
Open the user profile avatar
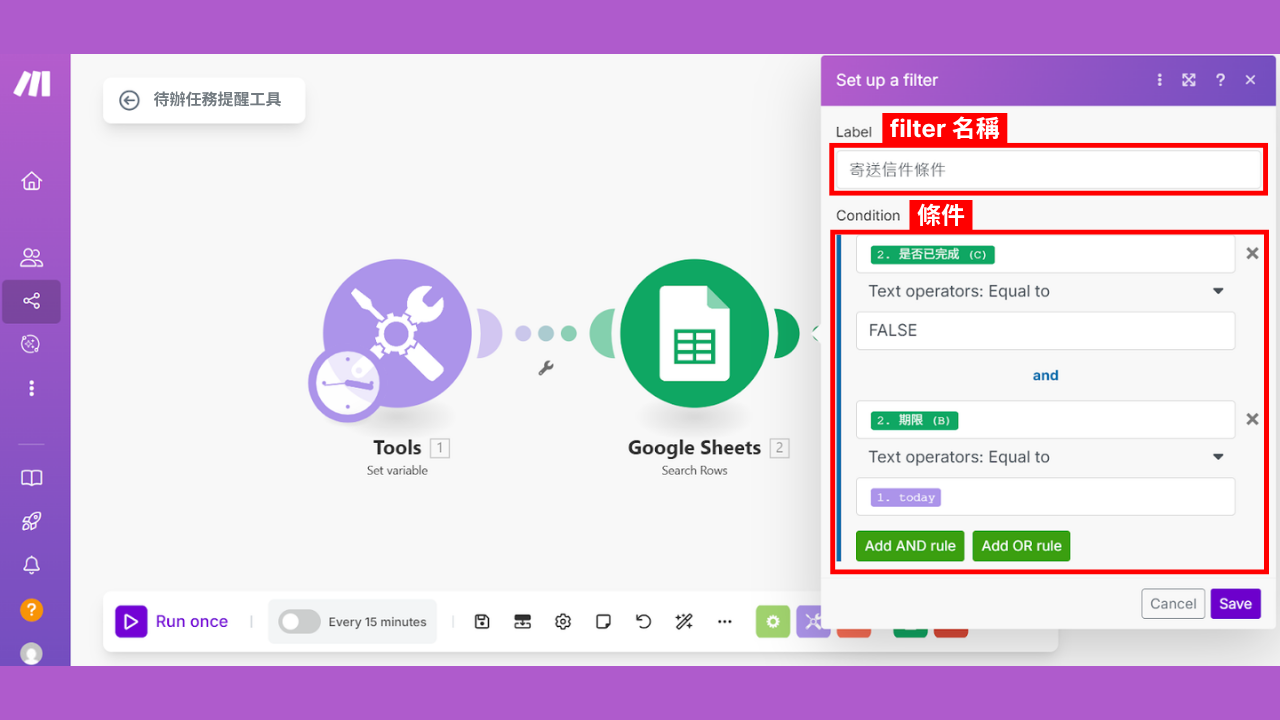point(32,653)
